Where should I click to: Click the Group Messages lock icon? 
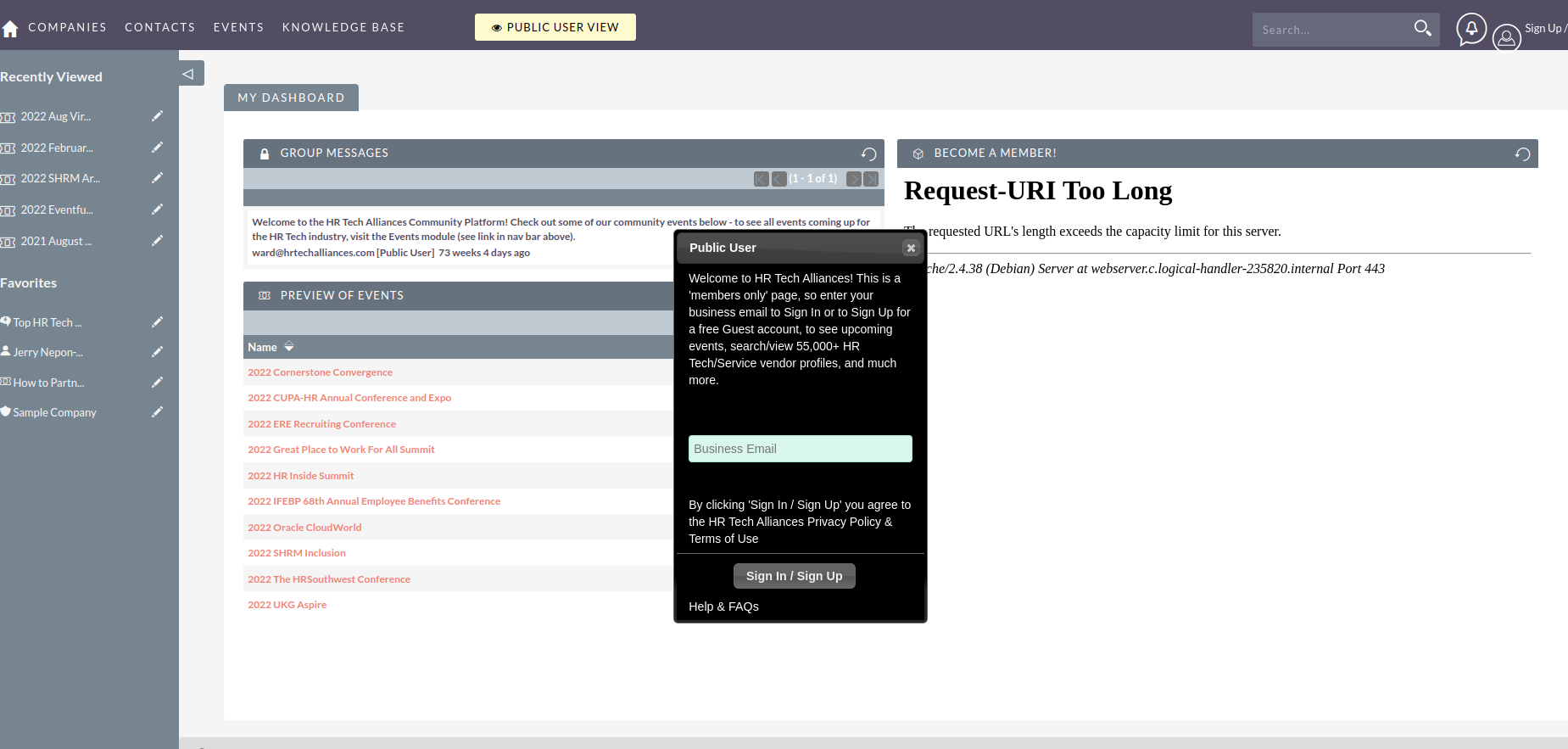click(265, 154)
